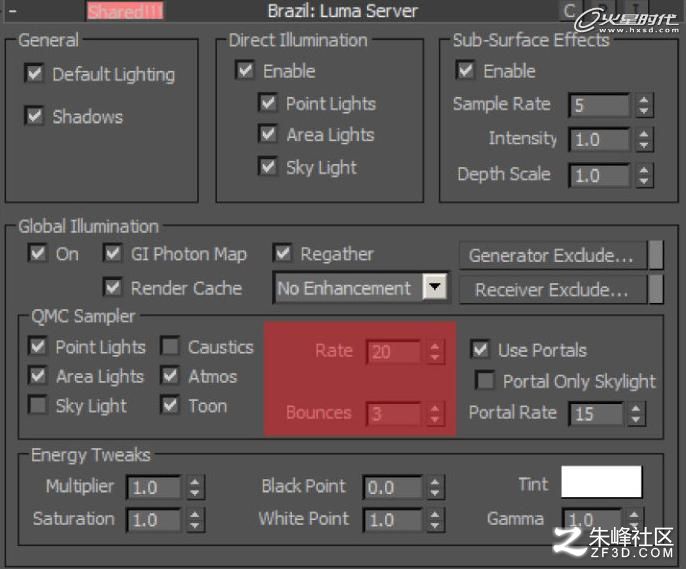Screen dimensions: 686x569
Task: Adjust the Black Point spinner arrows
Action: (x=434, y=487)
